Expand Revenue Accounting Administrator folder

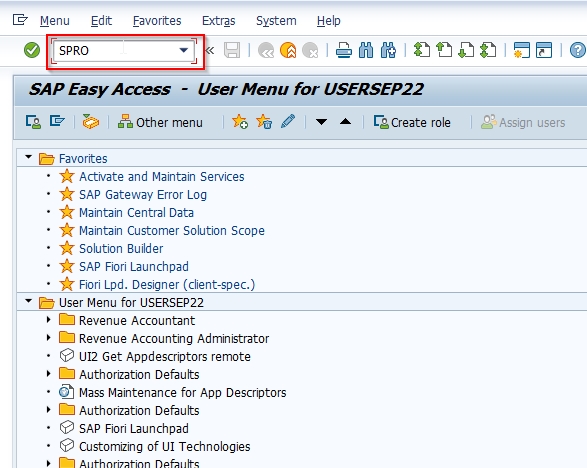pyautogui.click(x=49, y=338)
